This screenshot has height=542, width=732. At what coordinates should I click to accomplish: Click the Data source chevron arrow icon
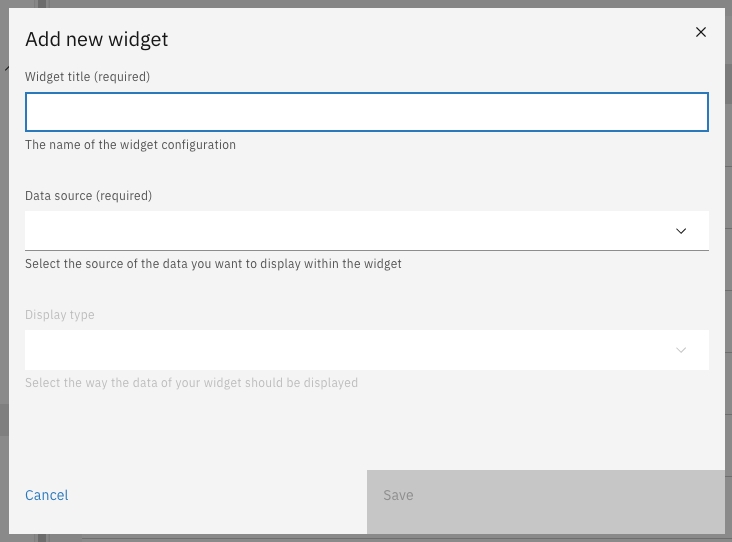tap(681, 231)
